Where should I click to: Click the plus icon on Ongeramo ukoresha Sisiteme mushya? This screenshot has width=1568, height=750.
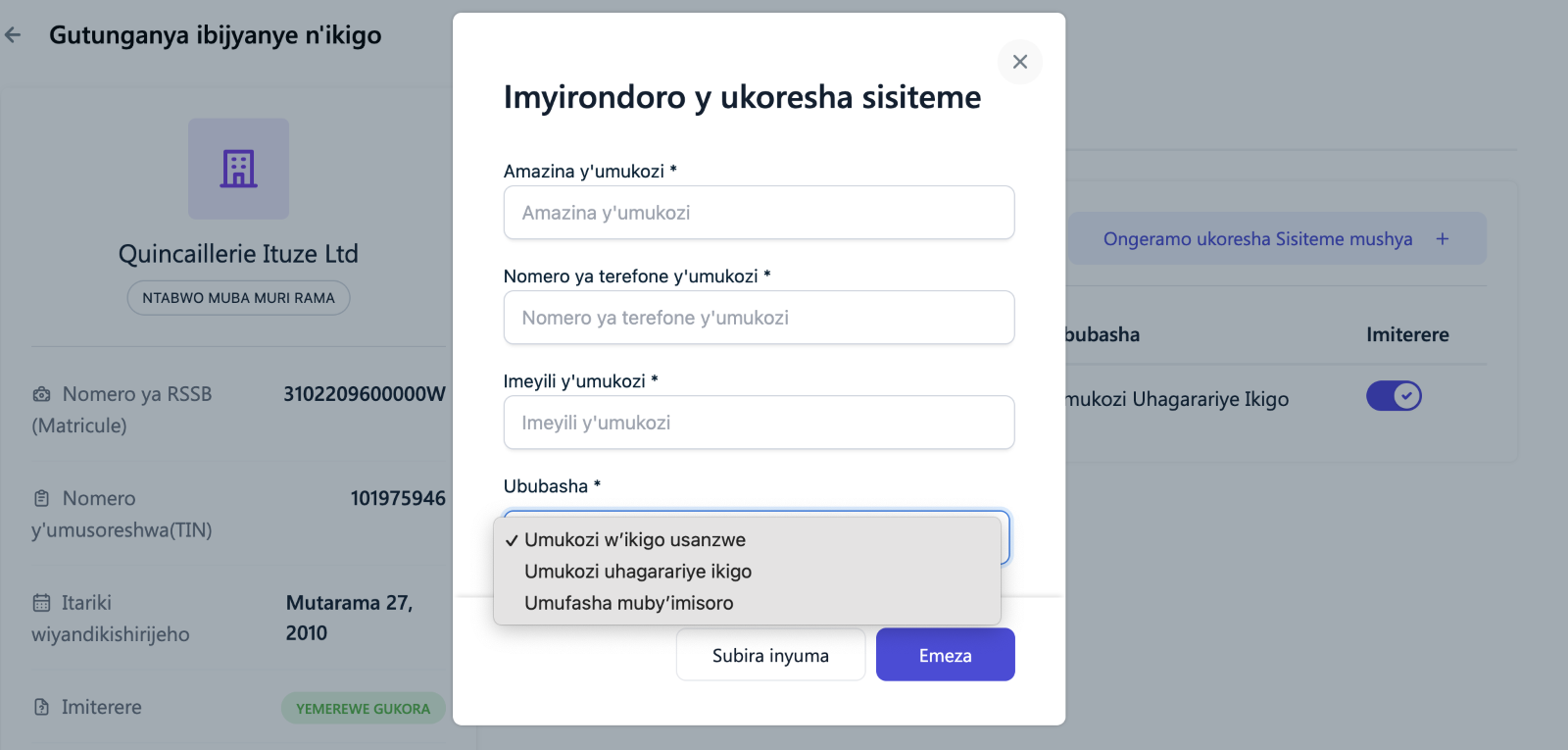click(1443, 239)
